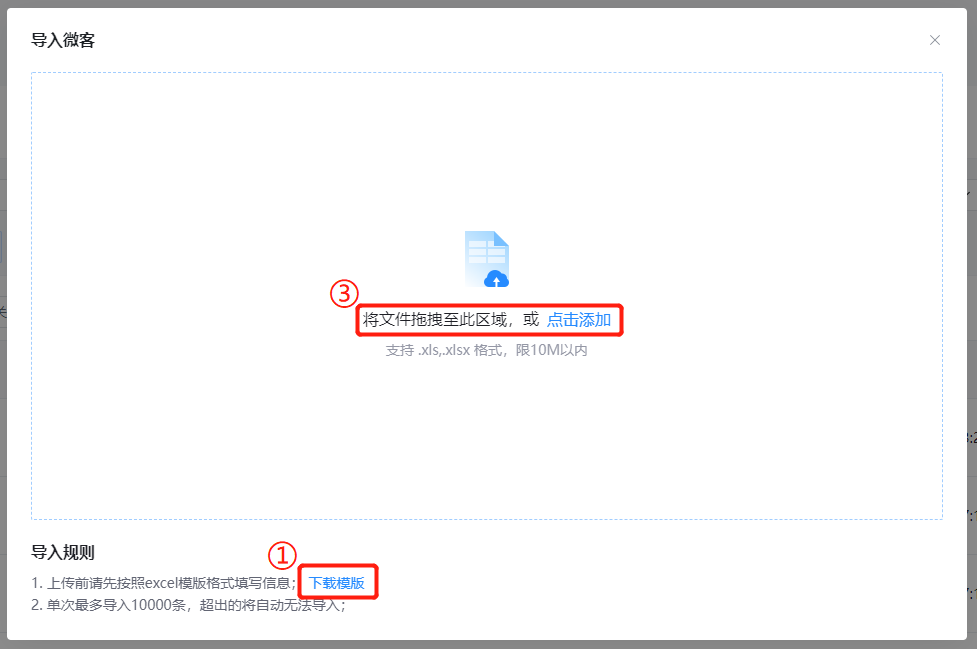This screenshot has width=977, height=649.
Task: Click the table grid on the file icon
Action: click(x=487, y=252)
